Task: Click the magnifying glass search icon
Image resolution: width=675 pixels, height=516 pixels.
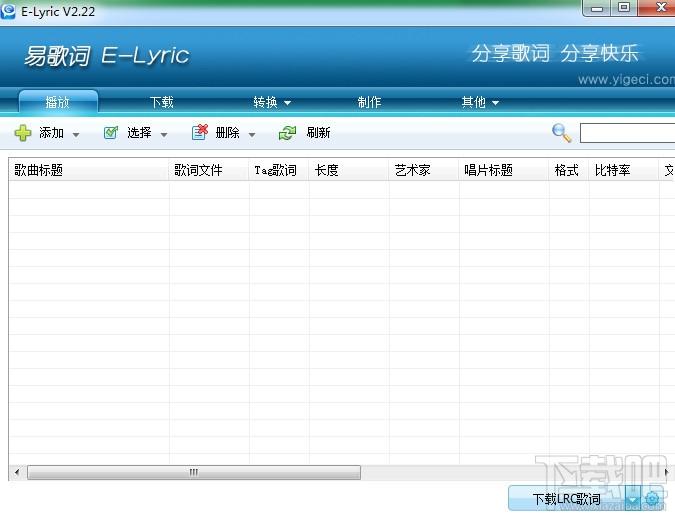Action: click(562, 133)
